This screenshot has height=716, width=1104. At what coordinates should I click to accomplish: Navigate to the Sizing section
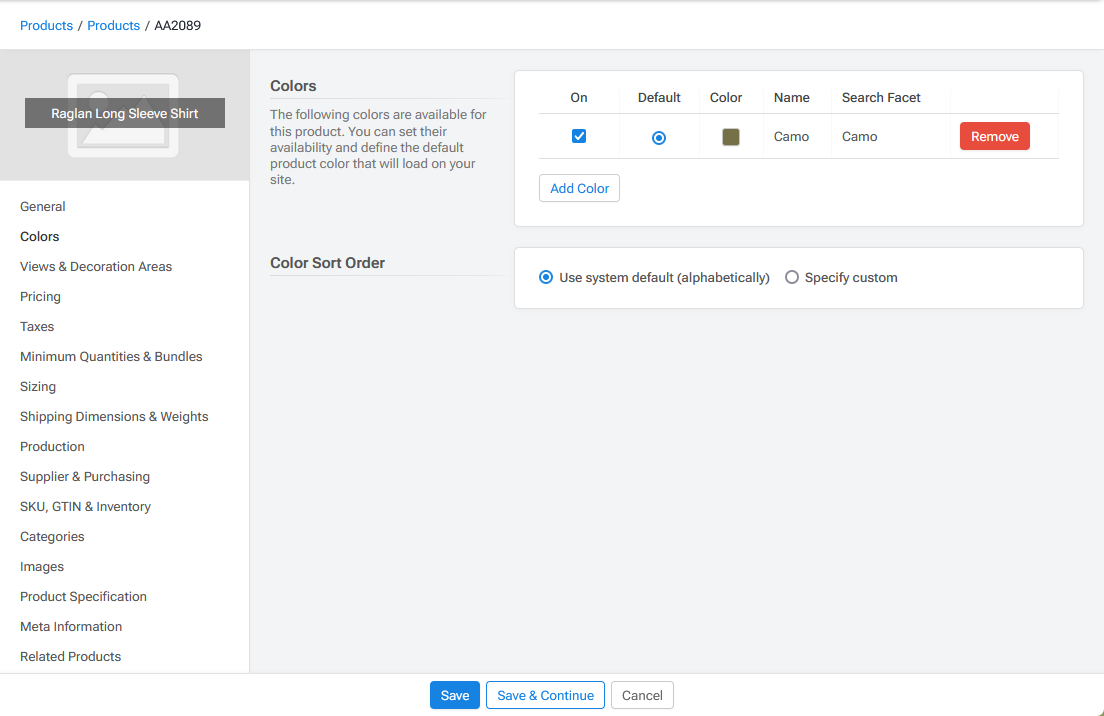[38, 387]
